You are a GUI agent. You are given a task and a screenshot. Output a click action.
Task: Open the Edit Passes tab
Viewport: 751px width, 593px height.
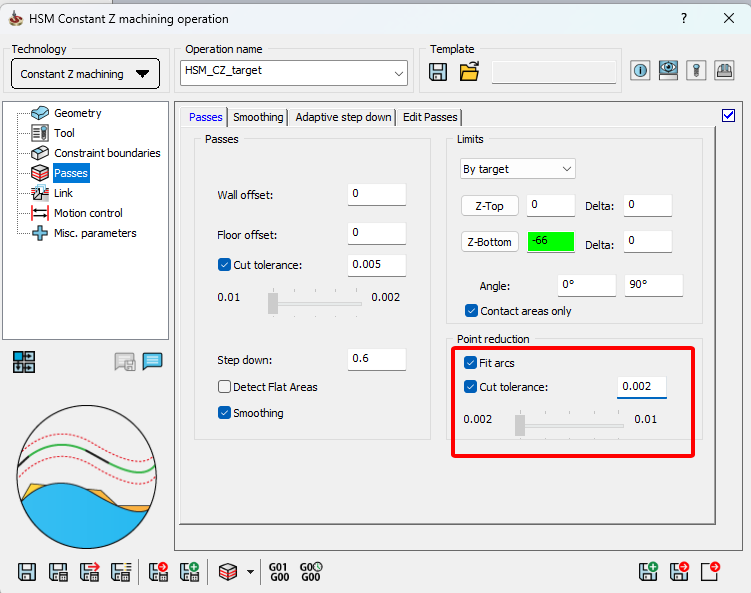[x=430, y=117]
